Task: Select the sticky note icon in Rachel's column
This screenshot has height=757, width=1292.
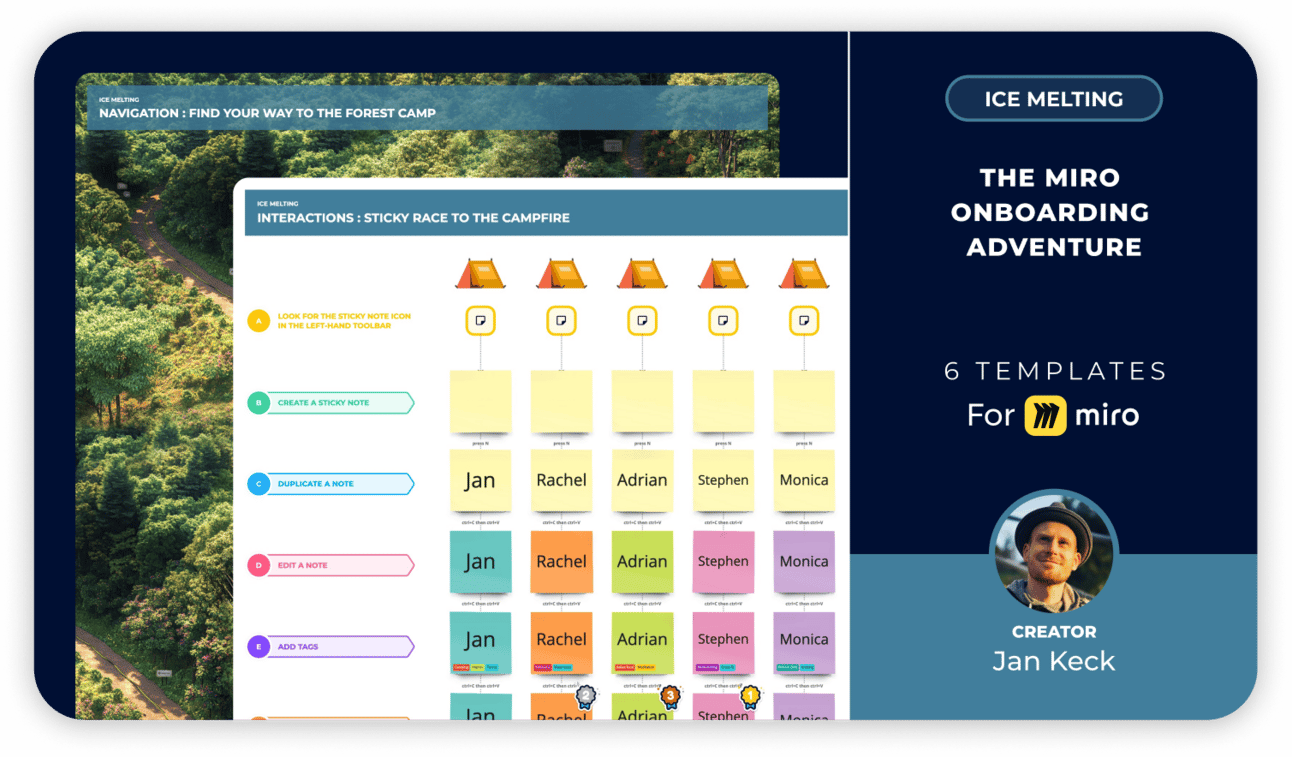Action: coord(561,321)
